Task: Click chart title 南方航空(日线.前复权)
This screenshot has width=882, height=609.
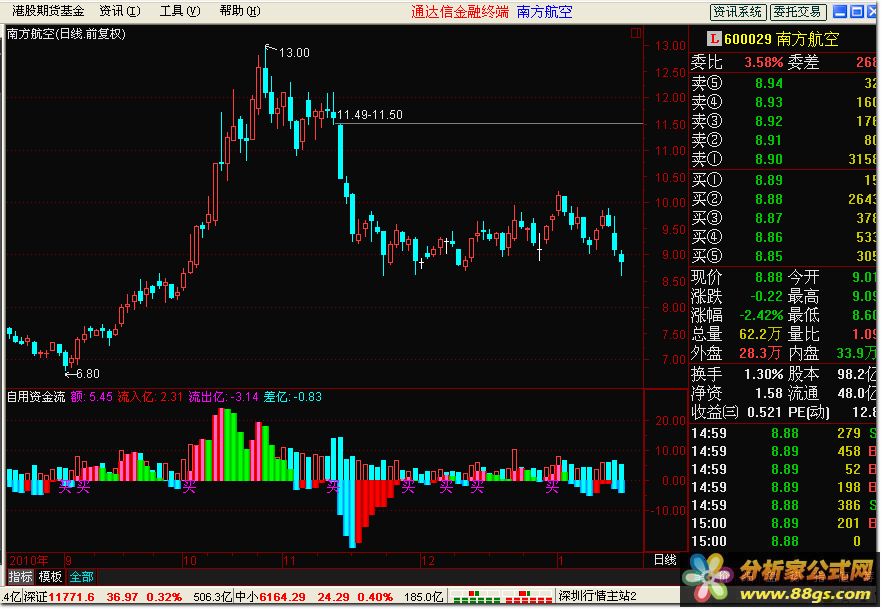Action: (x=66, y=34)
